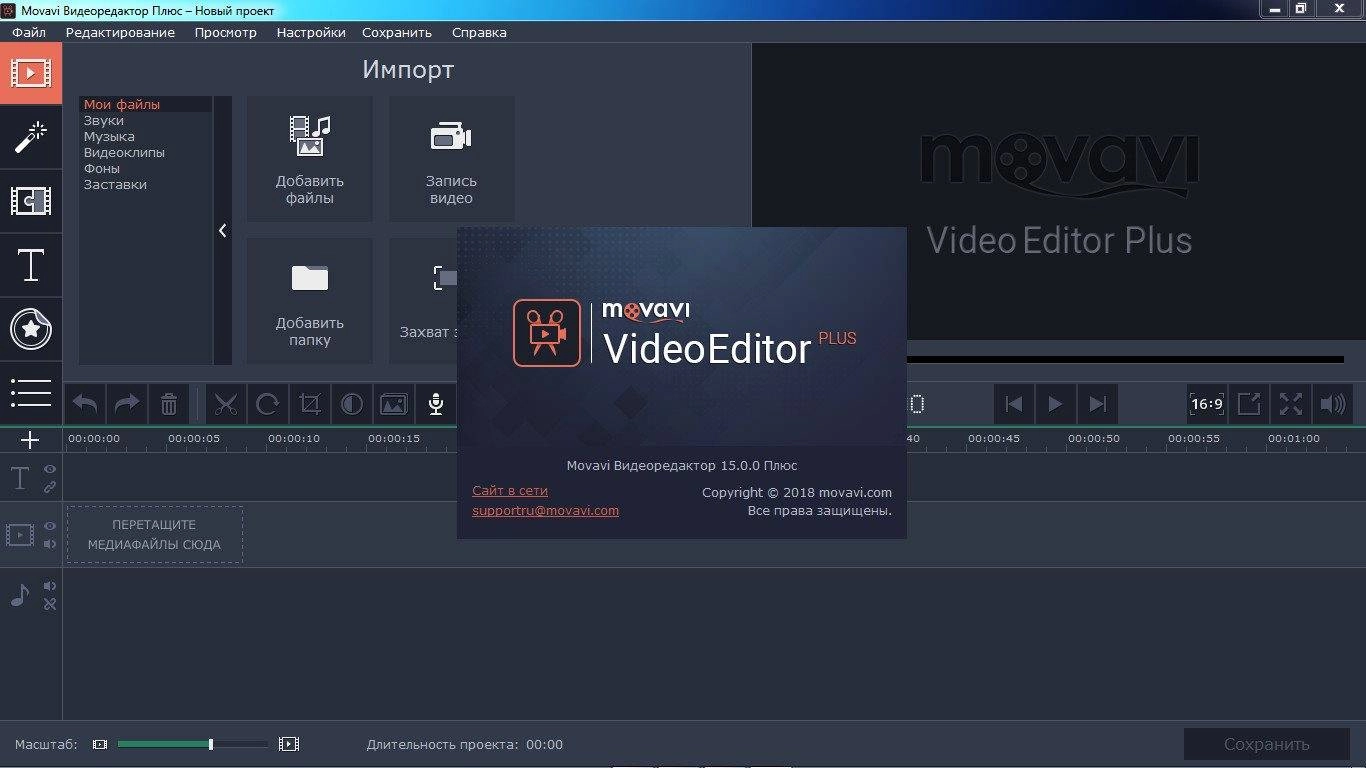Image resolution: width=1366 pixels, height=768 pixels.
Task: Click Добавить файлы button
Action: click(310, 159)
